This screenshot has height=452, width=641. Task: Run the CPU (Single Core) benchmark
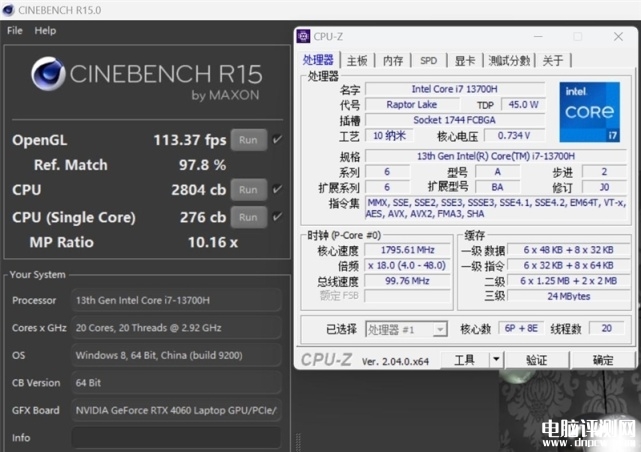[x=249, y=217]
